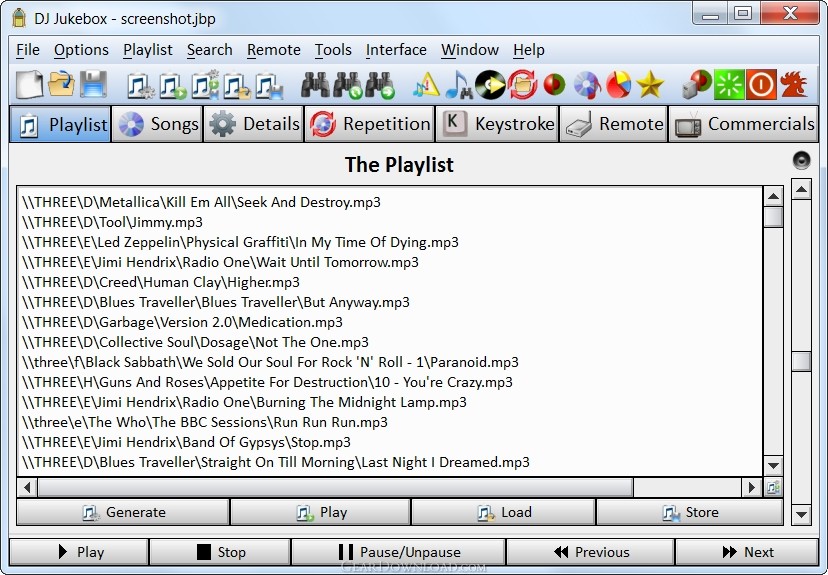This screenshot has width=828, height=575.
Task: Click the pie chart toolbar icon
Action: point(618,85)
